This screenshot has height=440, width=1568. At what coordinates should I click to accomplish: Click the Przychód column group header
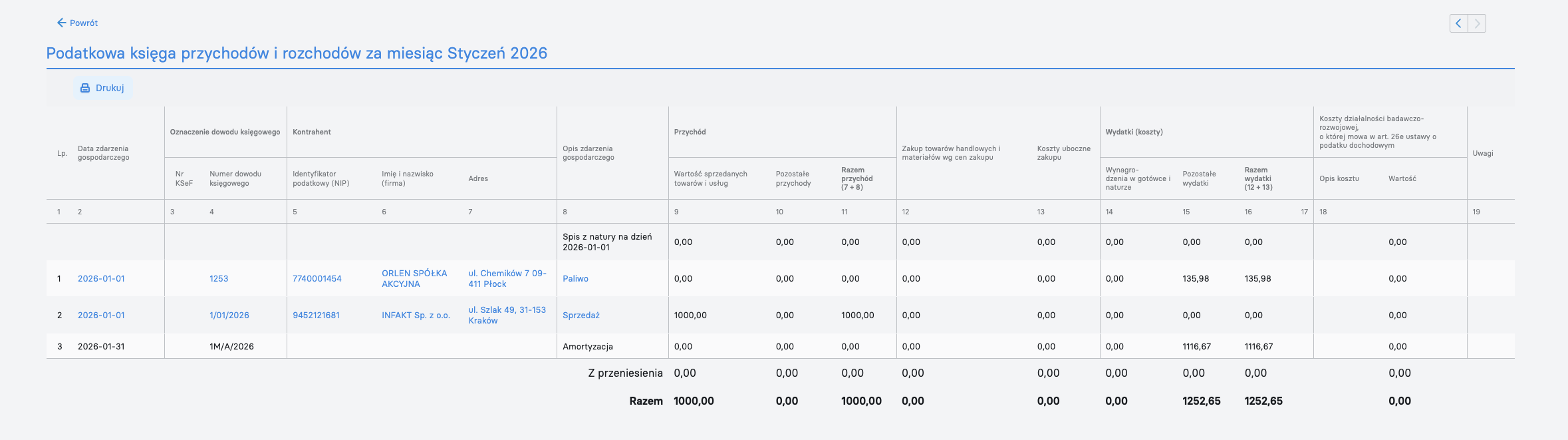point(690,132)
